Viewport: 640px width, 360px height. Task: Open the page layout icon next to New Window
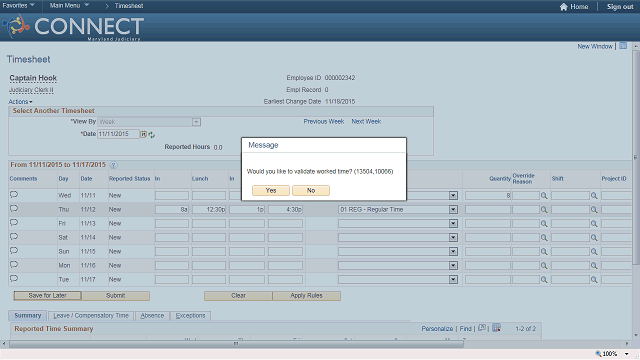coord(623,46)
